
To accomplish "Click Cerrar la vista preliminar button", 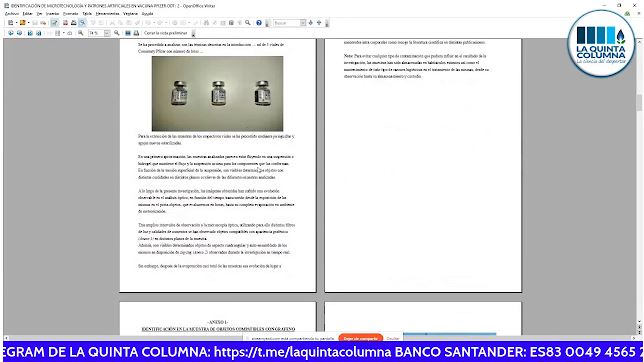I will (x=166, y=33).
